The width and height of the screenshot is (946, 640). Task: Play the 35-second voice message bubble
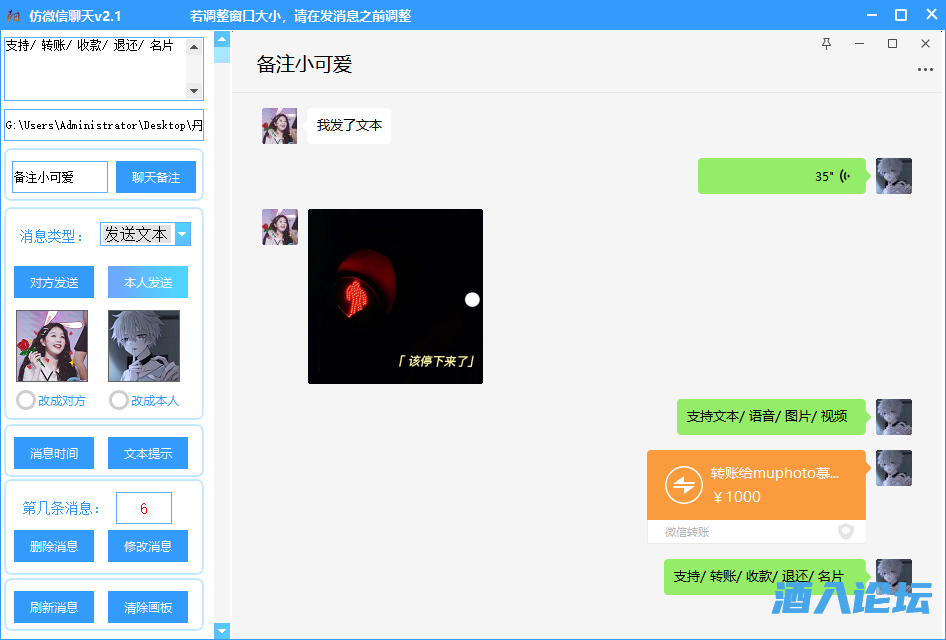click(782, 174)
